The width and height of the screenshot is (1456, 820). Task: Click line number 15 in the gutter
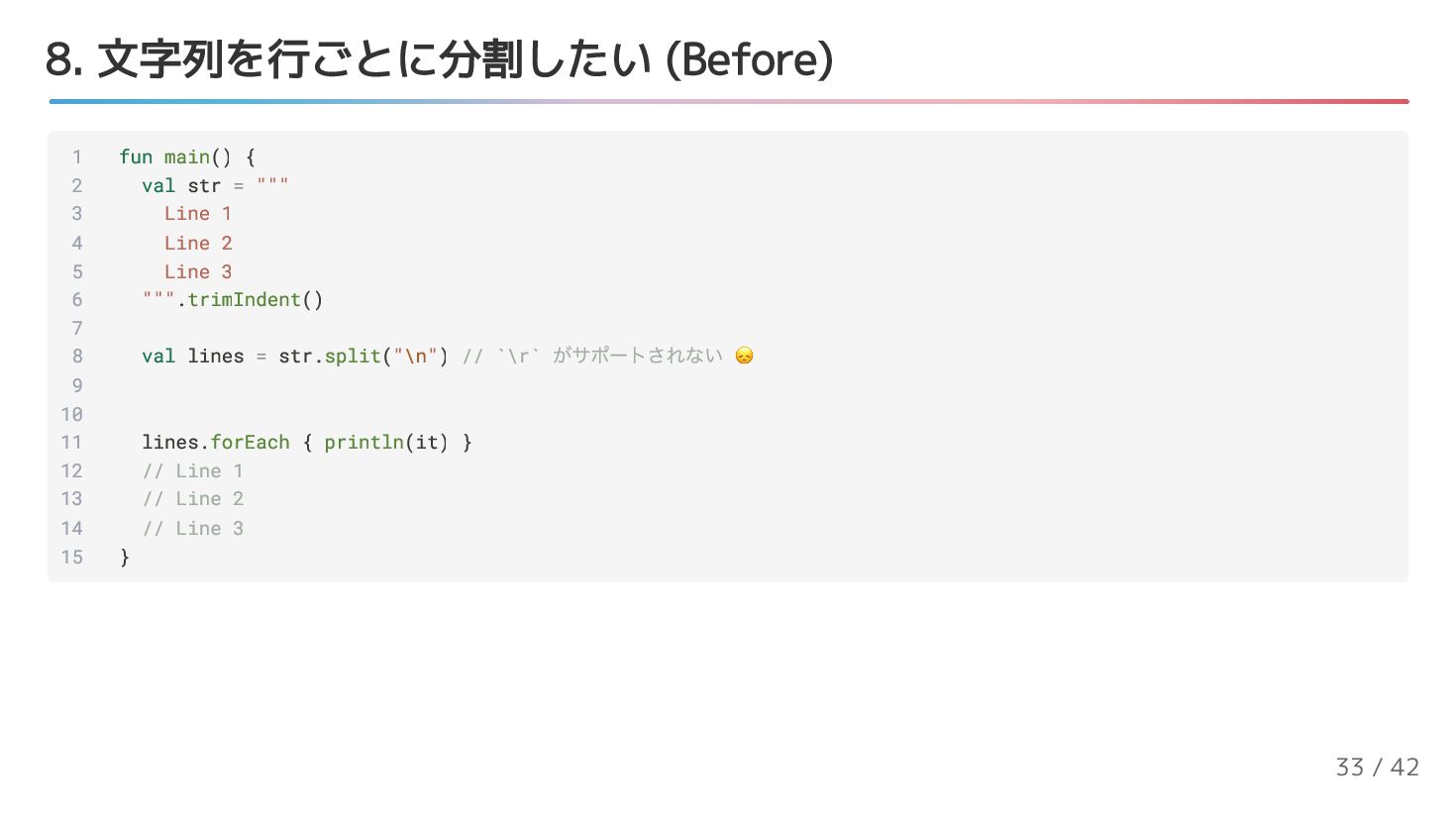pos(72,557)
